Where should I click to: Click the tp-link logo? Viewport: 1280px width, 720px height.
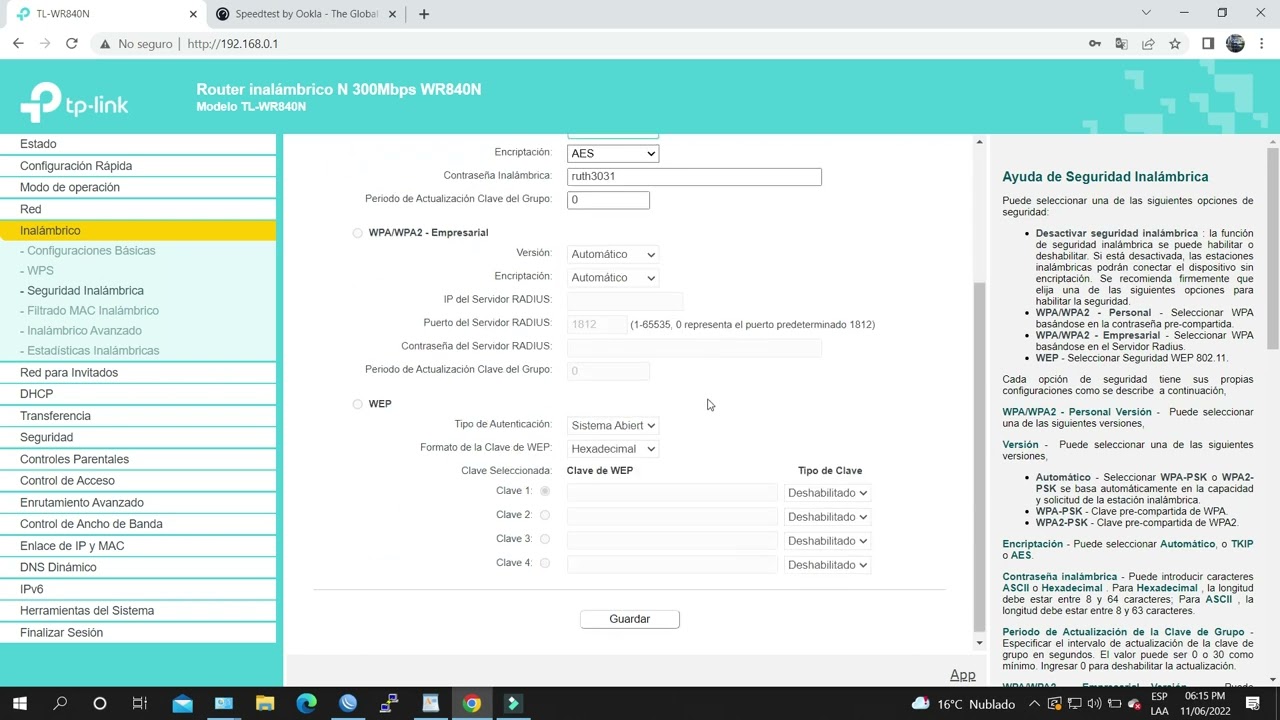pyautogui.click(x=74, y=102)
